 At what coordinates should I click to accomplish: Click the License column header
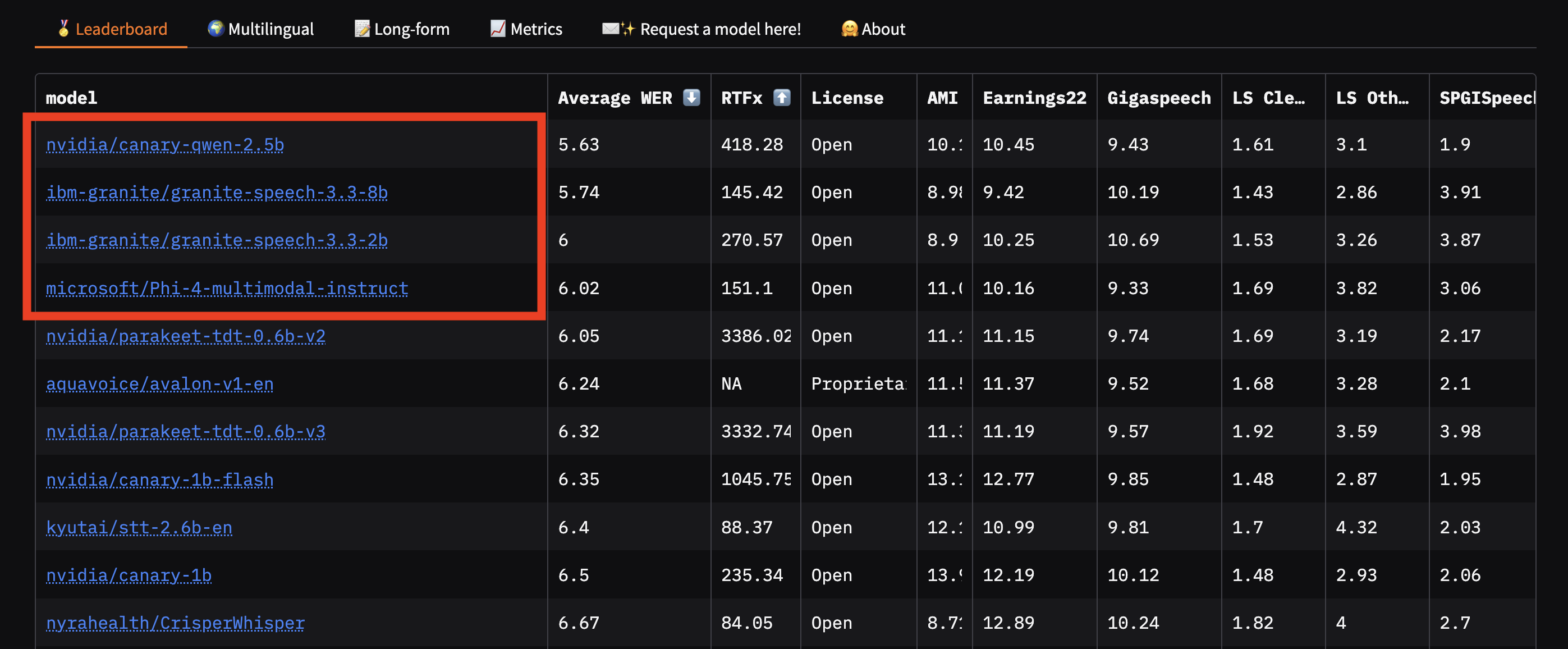(847, 98)
